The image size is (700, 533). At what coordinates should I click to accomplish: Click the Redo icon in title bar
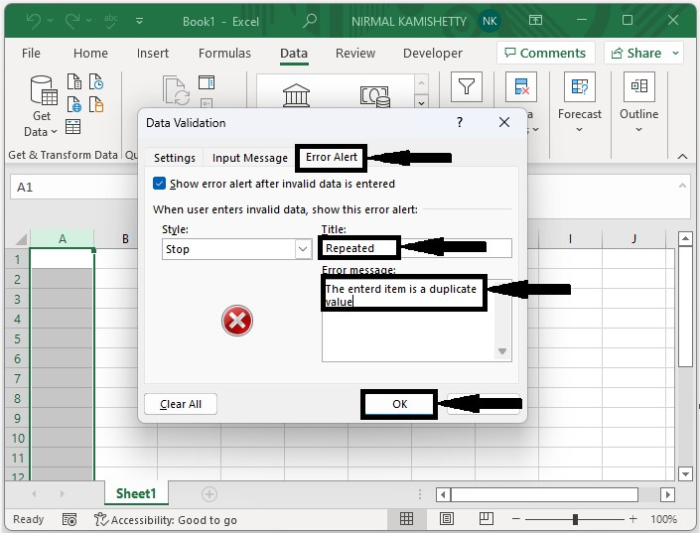click(x=73, y=21)
